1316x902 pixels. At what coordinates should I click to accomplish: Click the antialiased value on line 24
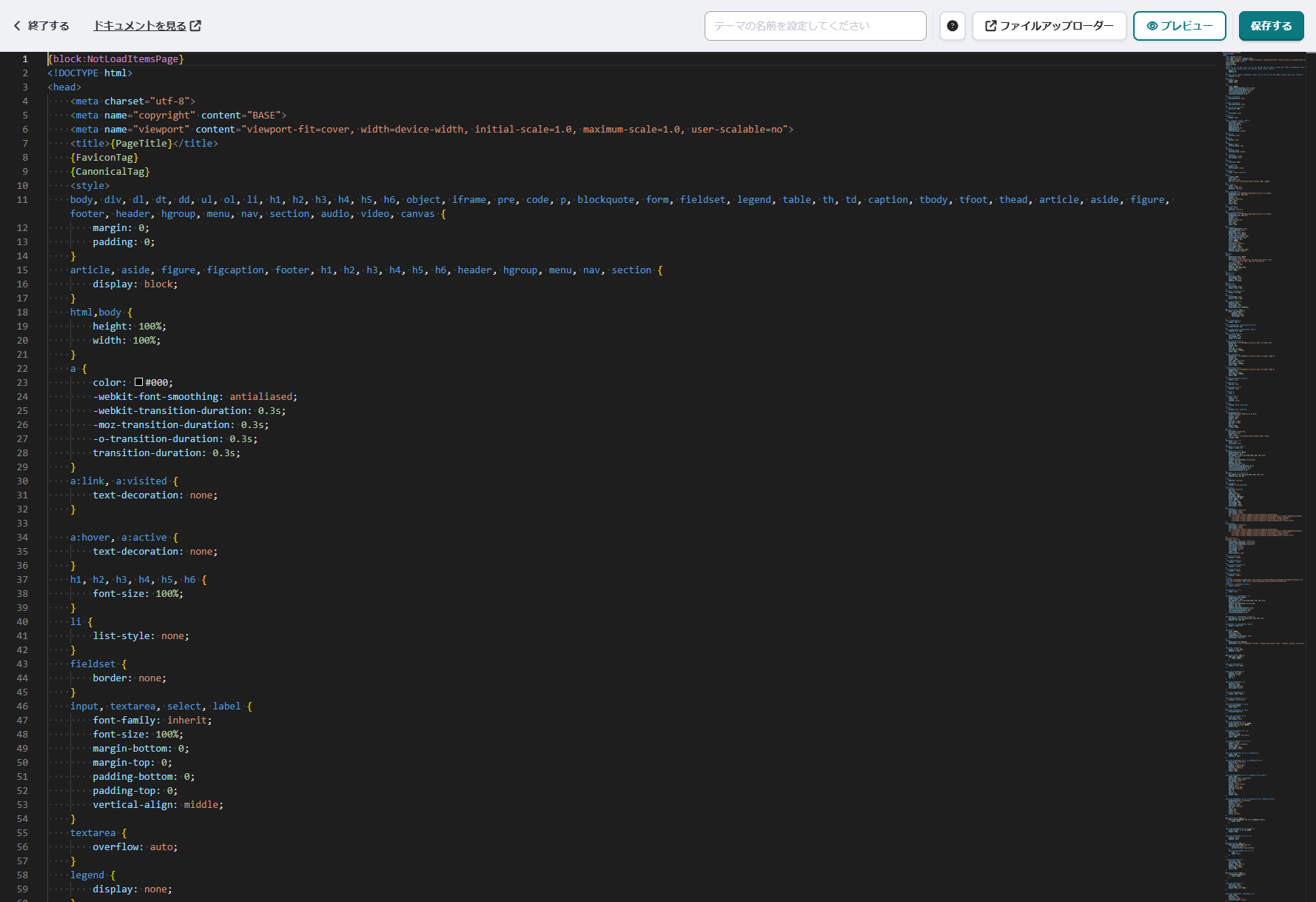click(x=261, y=397)
